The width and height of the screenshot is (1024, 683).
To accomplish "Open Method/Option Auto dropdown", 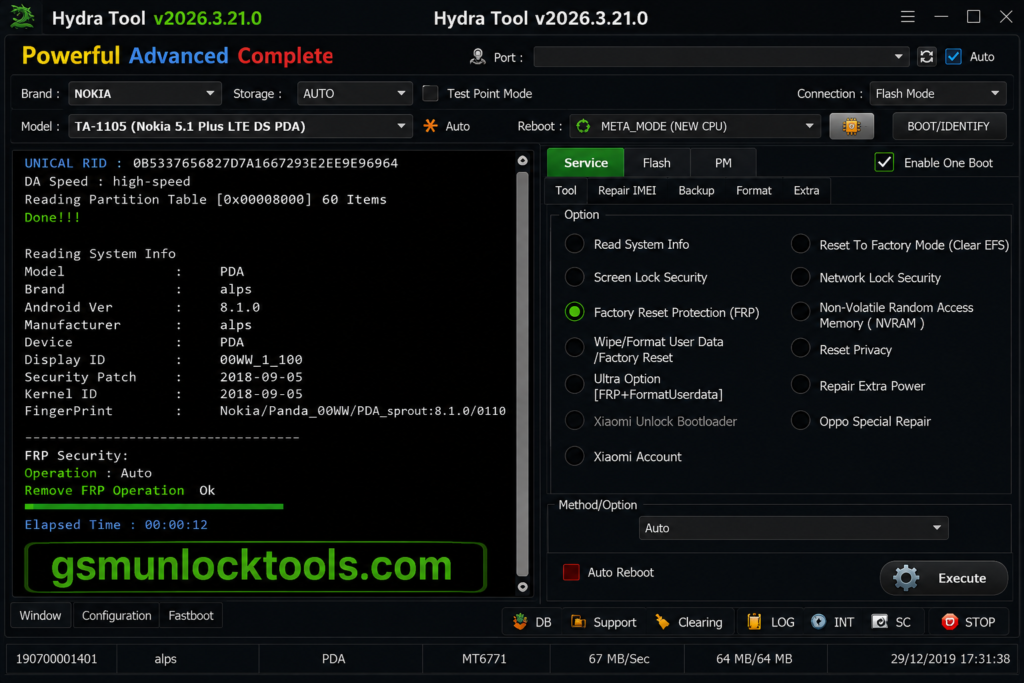I will point(793,528).
